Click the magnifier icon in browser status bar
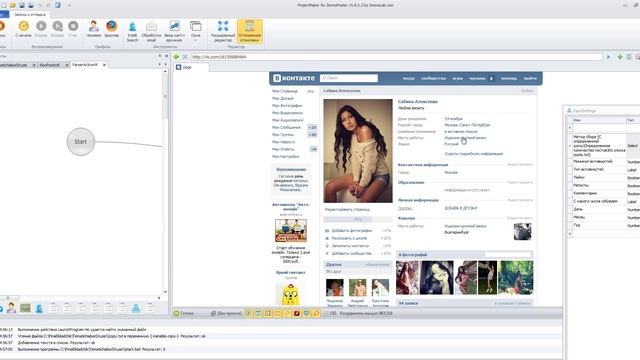 tap(316, 313)
